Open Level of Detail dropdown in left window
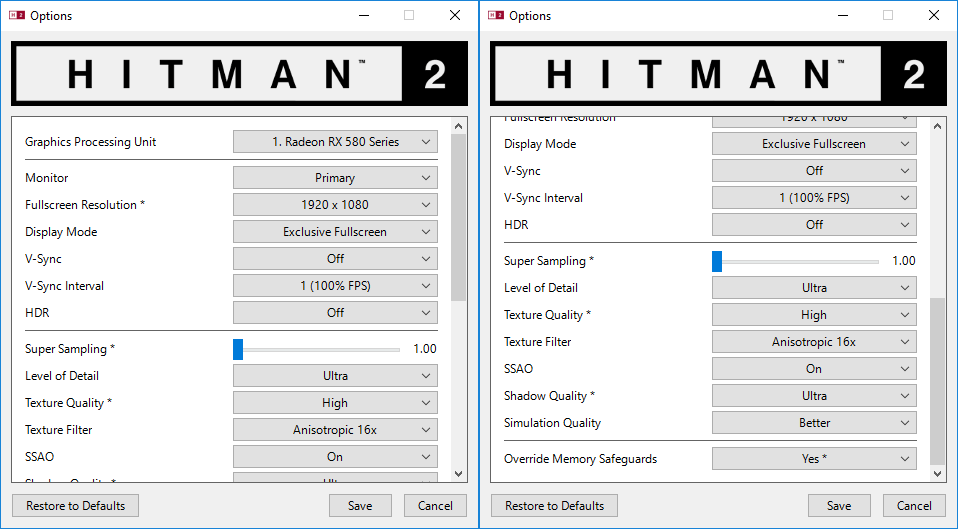Image resolution: width=958 pixels, height=529 pixels. [x=335, y=376]
